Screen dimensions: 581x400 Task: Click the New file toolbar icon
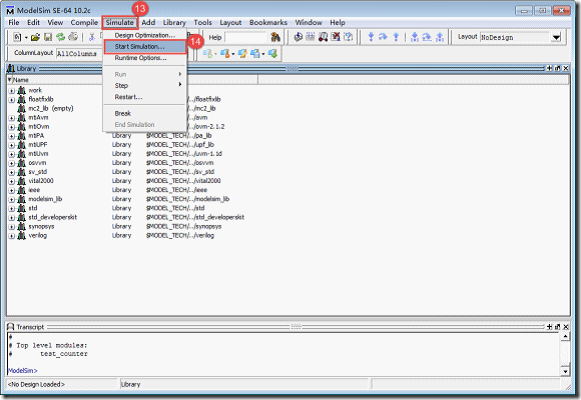tap(17, 37)
